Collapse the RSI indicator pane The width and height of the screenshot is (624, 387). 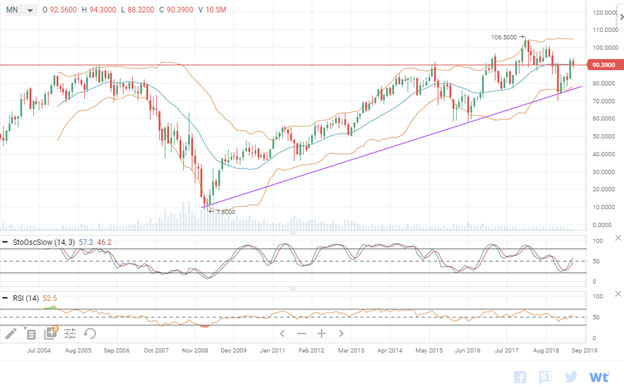coord(5,298)
